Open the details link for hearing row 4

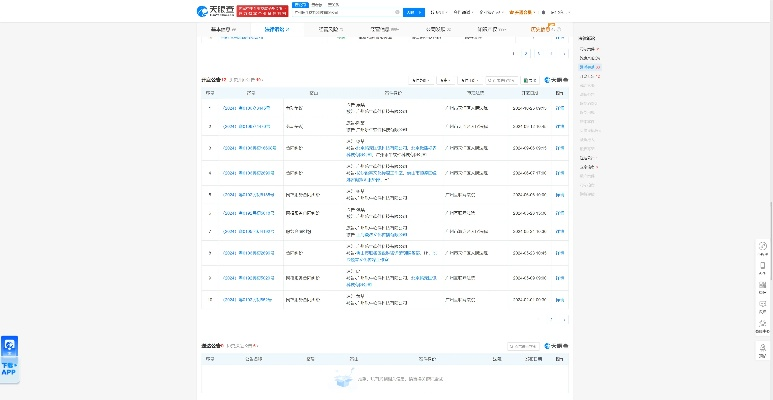point(560,173)
